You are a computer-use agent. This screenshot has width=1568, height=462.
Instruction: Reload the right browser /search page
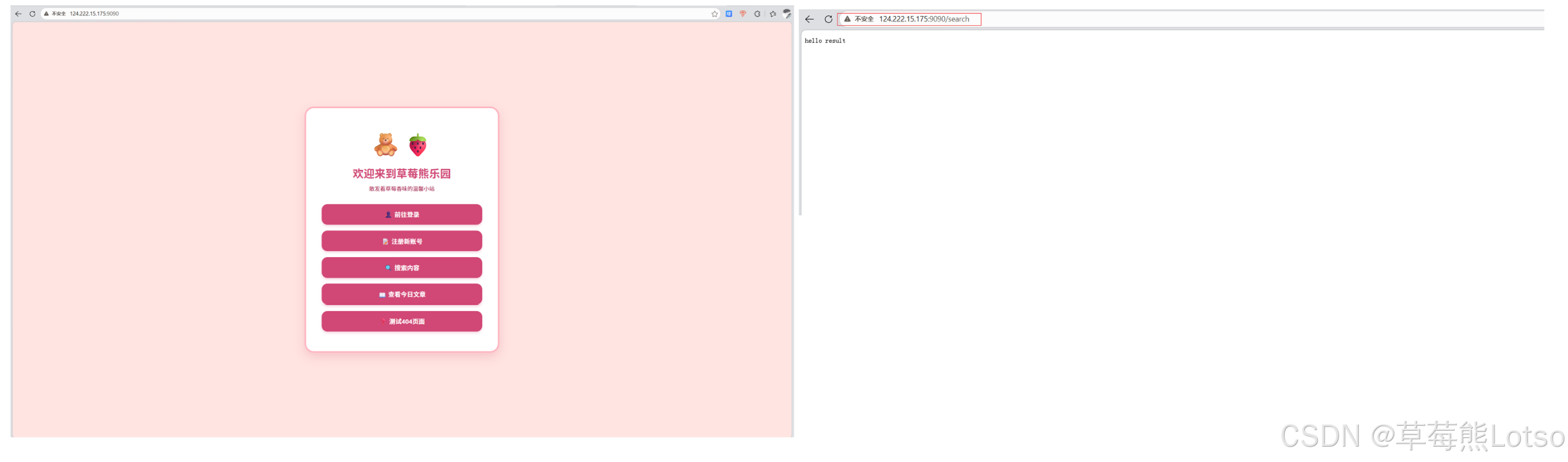[x=828, y=20]
